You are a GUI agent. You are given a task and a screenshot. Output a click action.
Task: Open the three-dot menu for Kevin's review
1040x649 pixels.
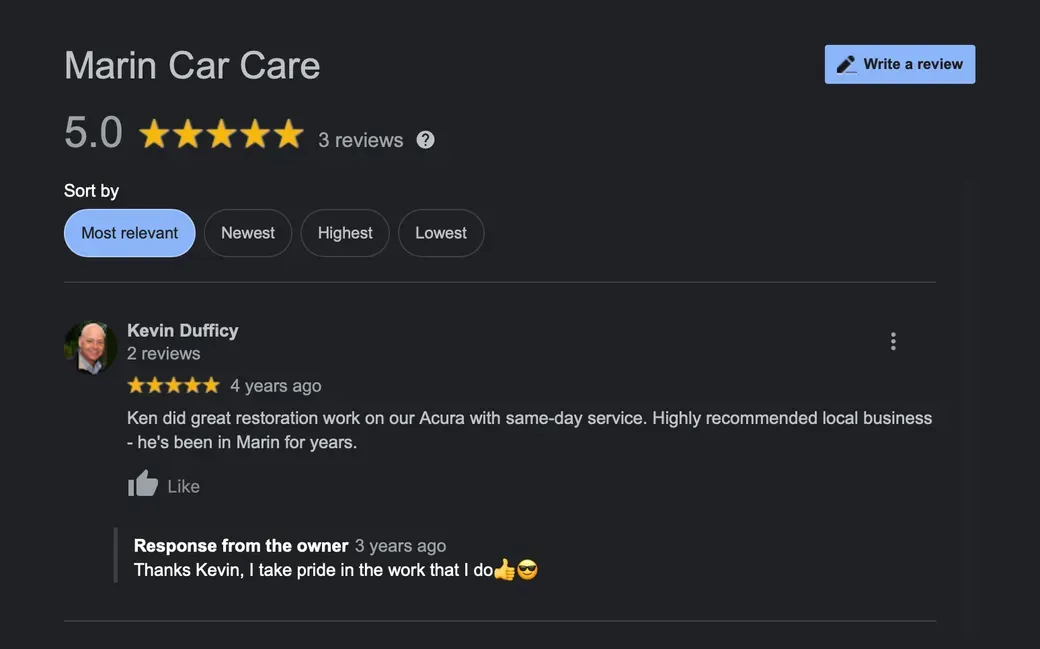point(893,341)
